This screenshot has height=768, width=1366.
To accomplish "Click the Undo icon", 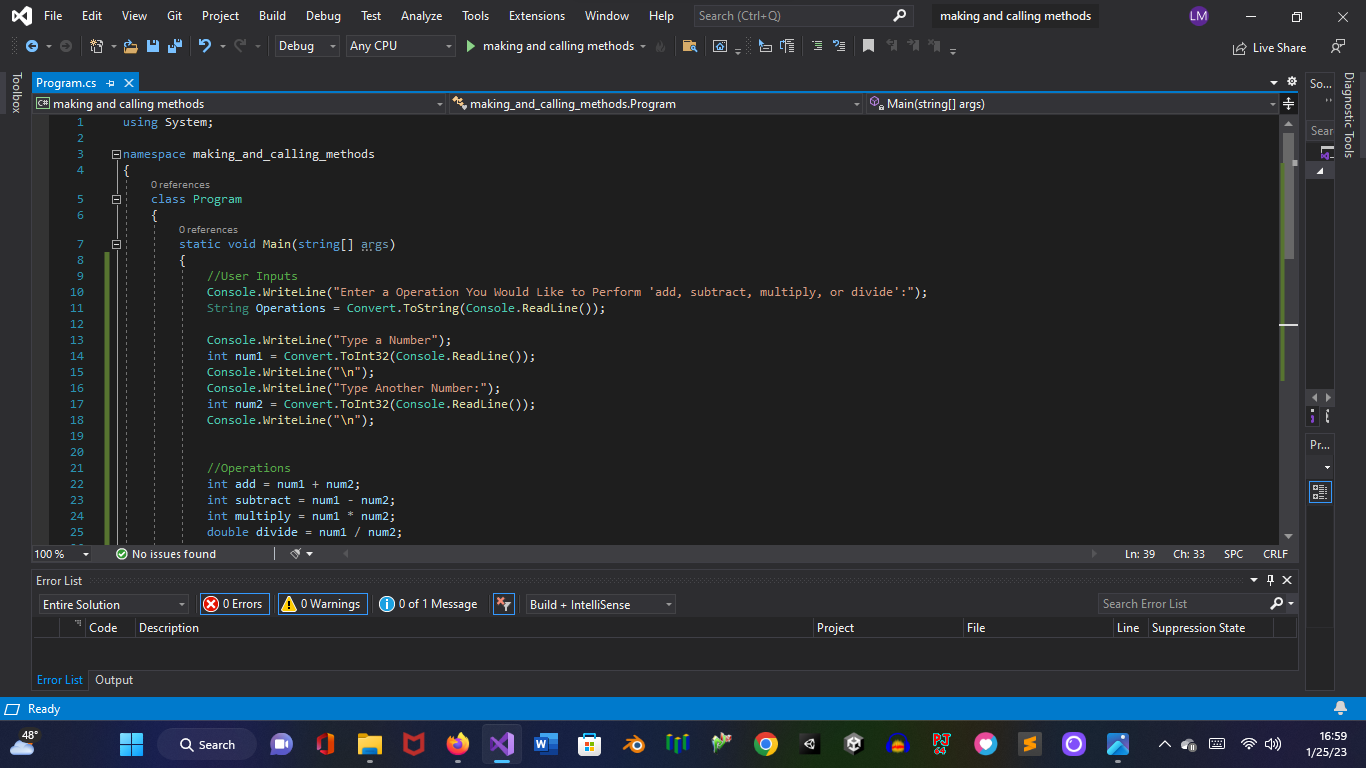I will click(205, 46).
